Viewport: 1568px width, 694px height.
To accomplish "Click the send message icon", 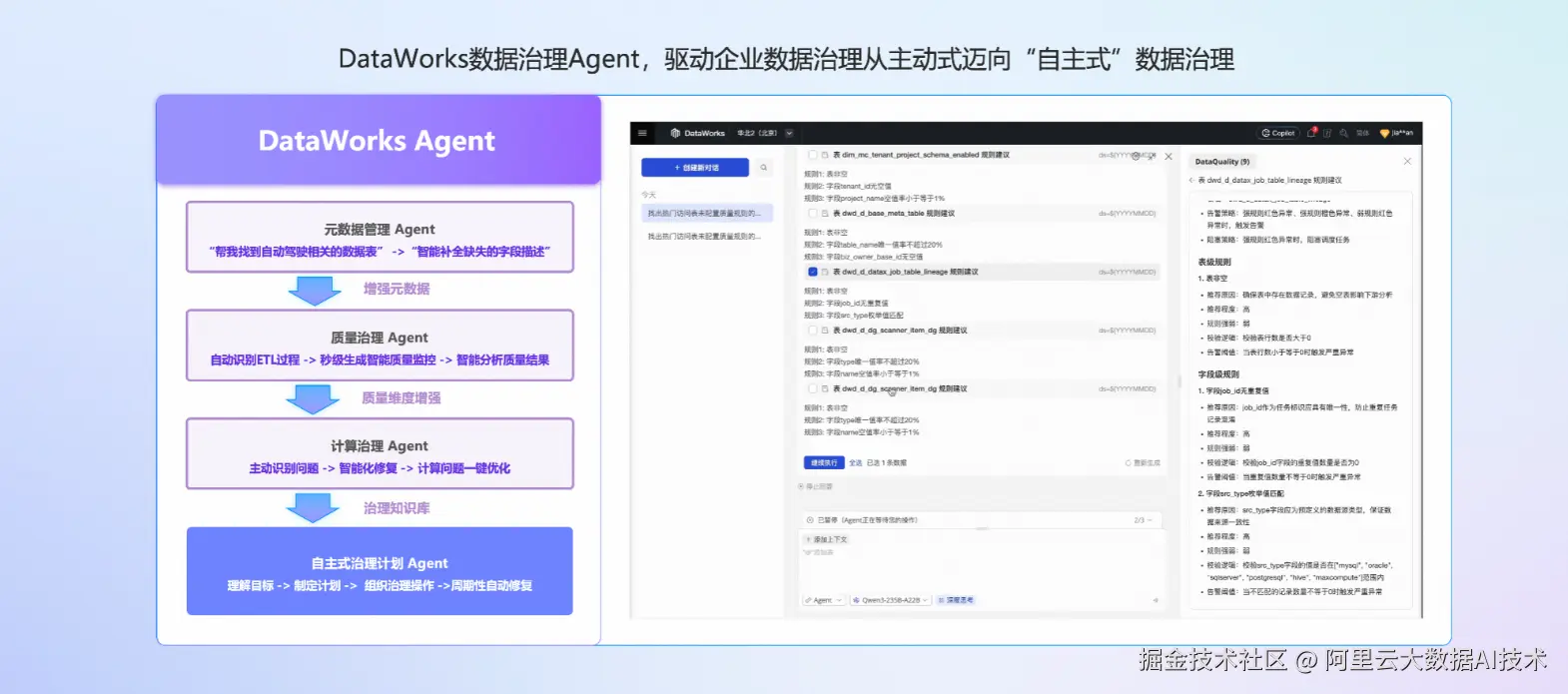I will pyautogui.click(x=1156, y=600).
